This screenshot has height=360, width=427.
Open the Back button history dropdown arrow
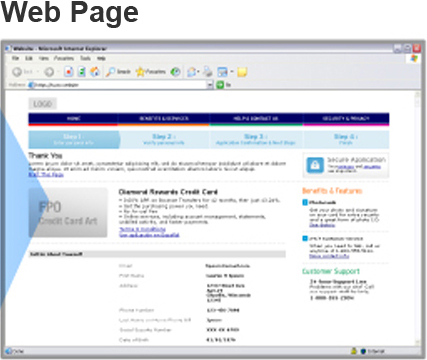pos(37,72)
